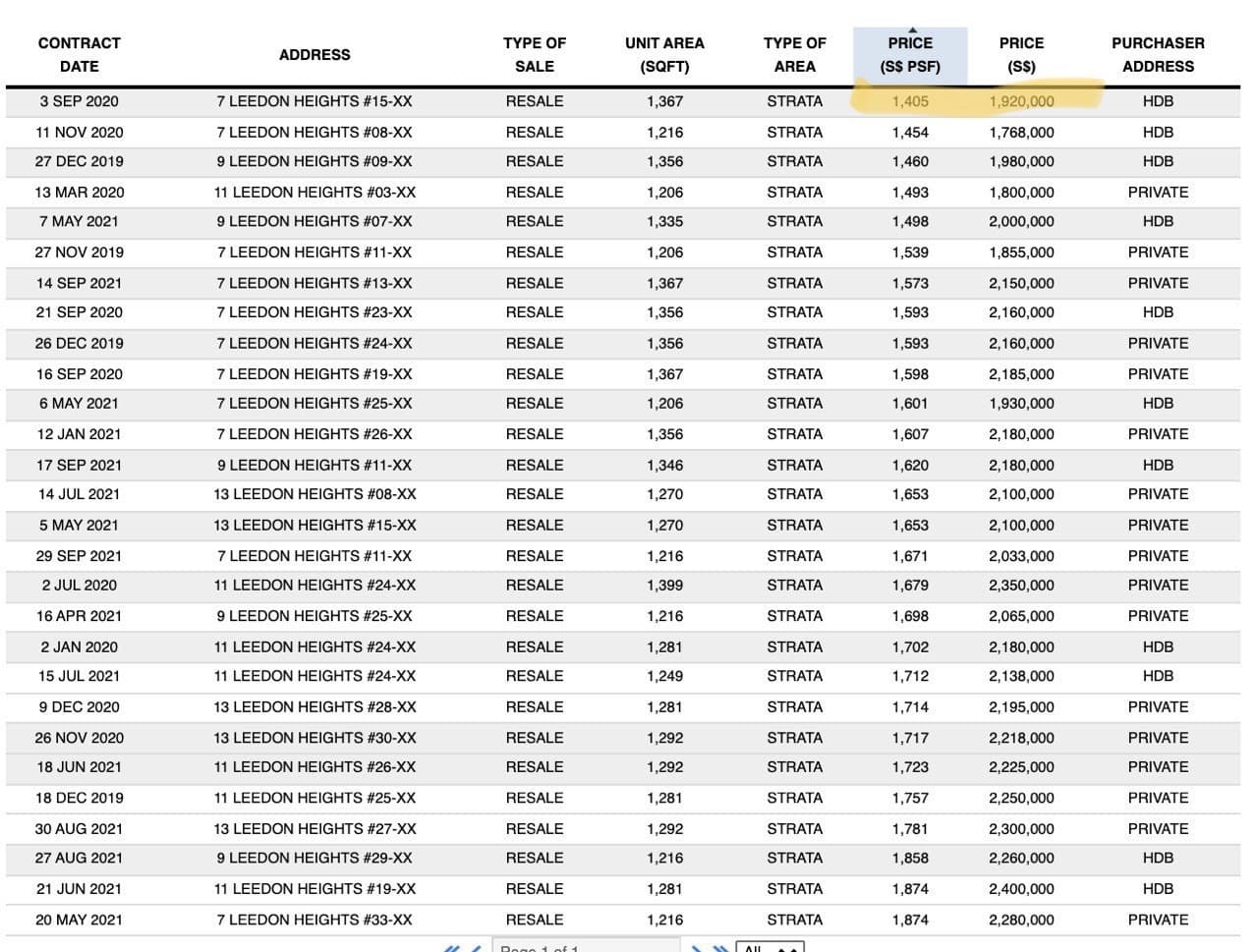Image resolution: width=1258 pixels, height=952 pixels.
Task: Sort by Unit Area (SQFT) header
Action: pos(664,55)
